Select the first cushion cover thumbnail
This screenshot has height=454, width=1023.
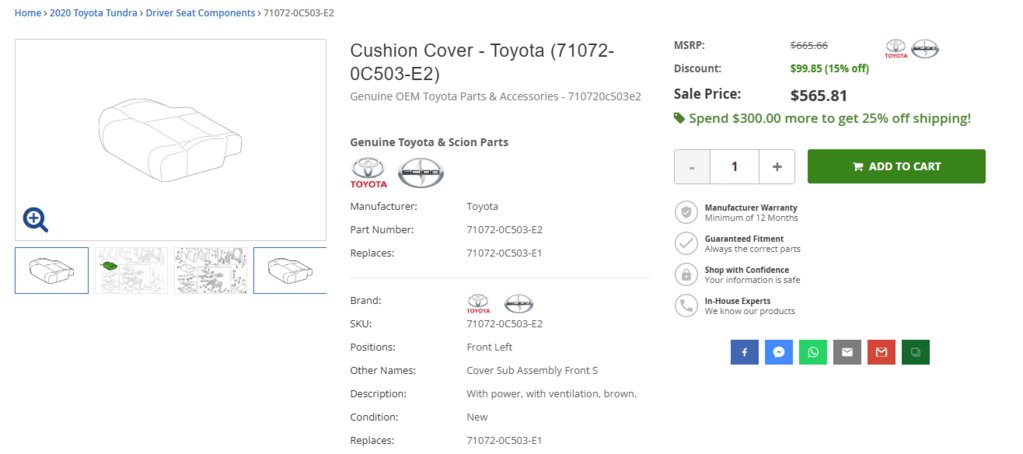[52, 270]
